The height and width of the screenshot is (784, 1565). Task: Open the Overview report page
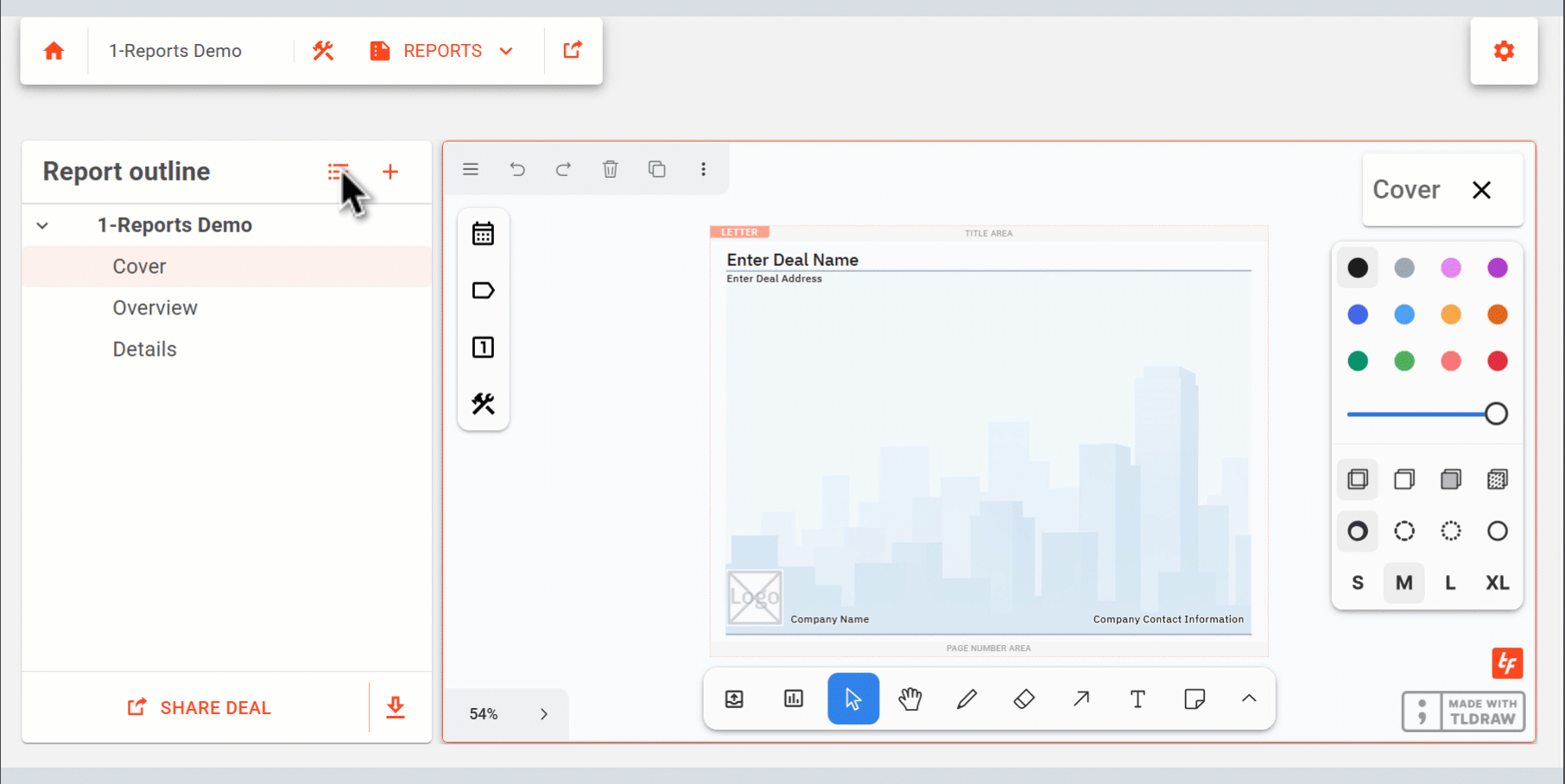[x=155, y=307]
